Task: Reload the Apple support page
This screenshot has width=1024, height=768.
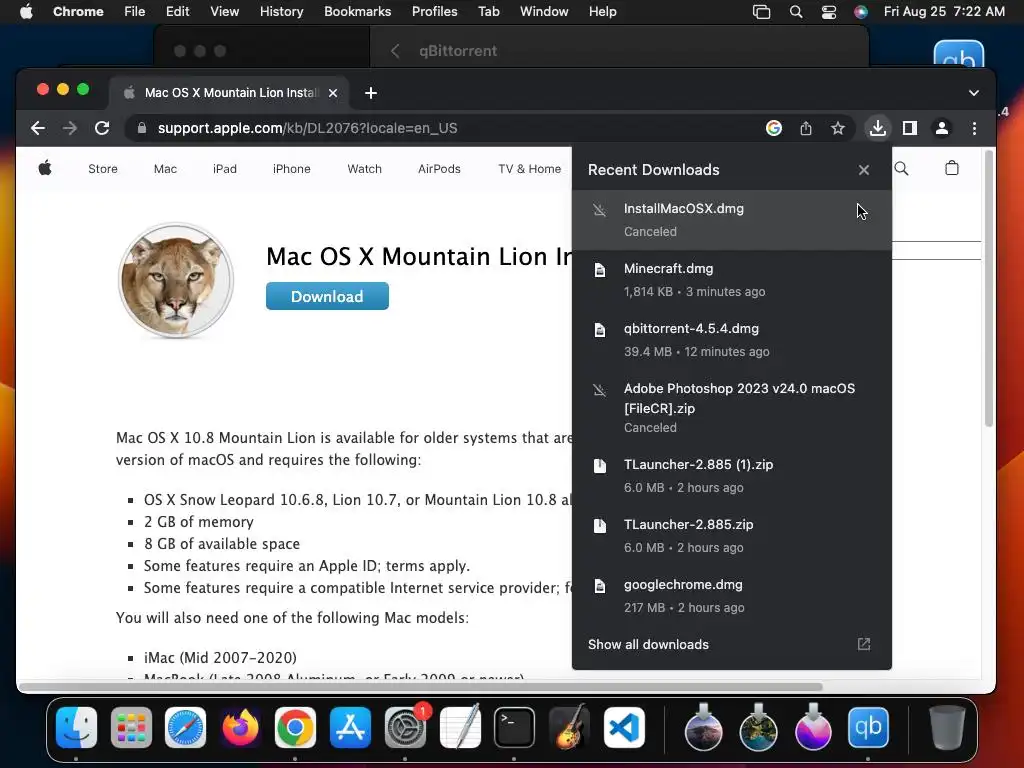Action: 102,128
